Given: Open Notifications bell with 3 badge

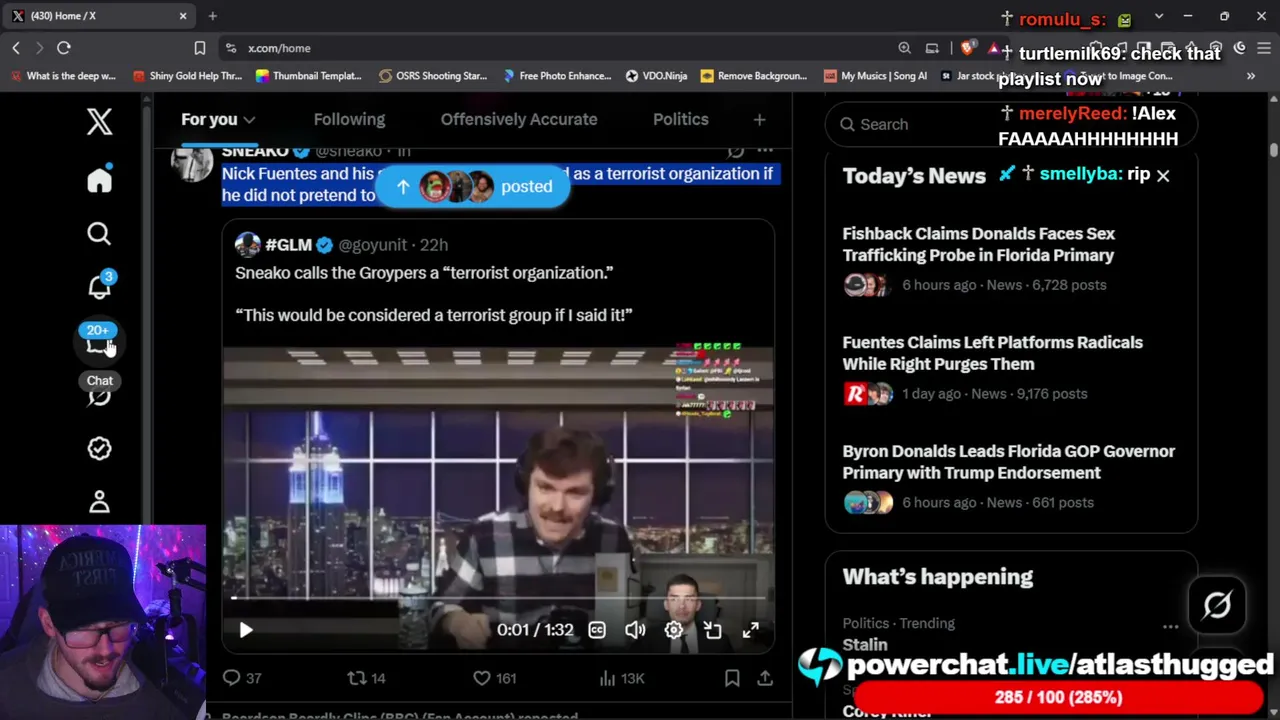Looking at the screenshot, I should pyautogui.click(x=99, y=287).
